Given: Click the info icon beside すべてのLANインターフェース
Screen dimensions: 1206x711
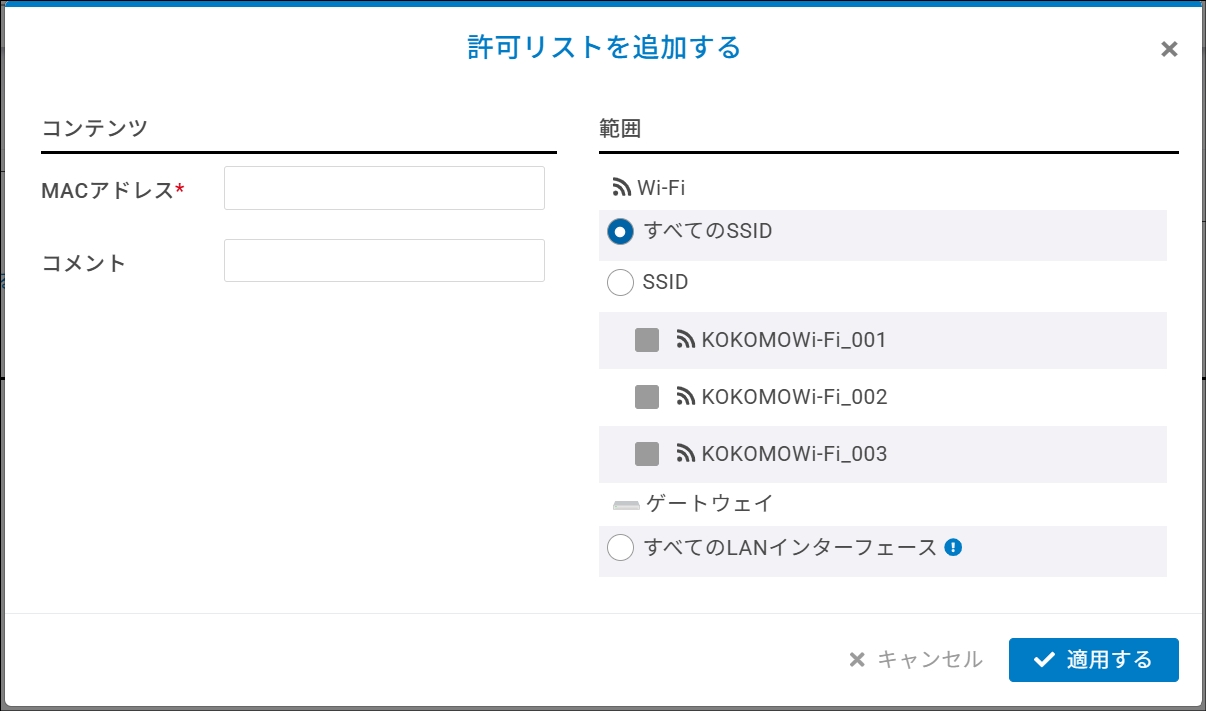Looking at the screenshot, I should (953, 547).
